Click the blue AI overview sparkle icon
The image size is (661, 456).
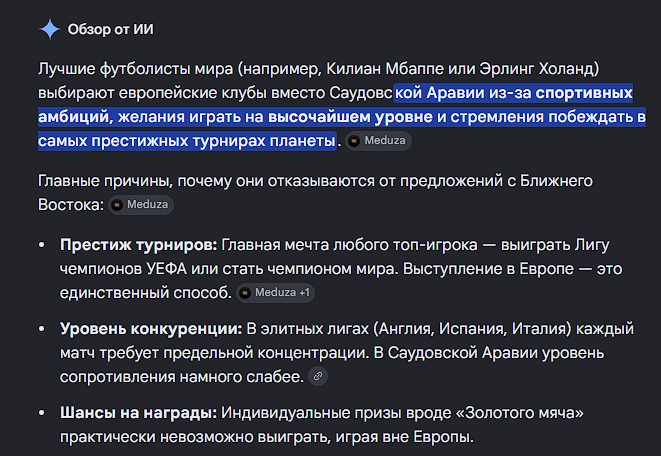tap(50, 30)
